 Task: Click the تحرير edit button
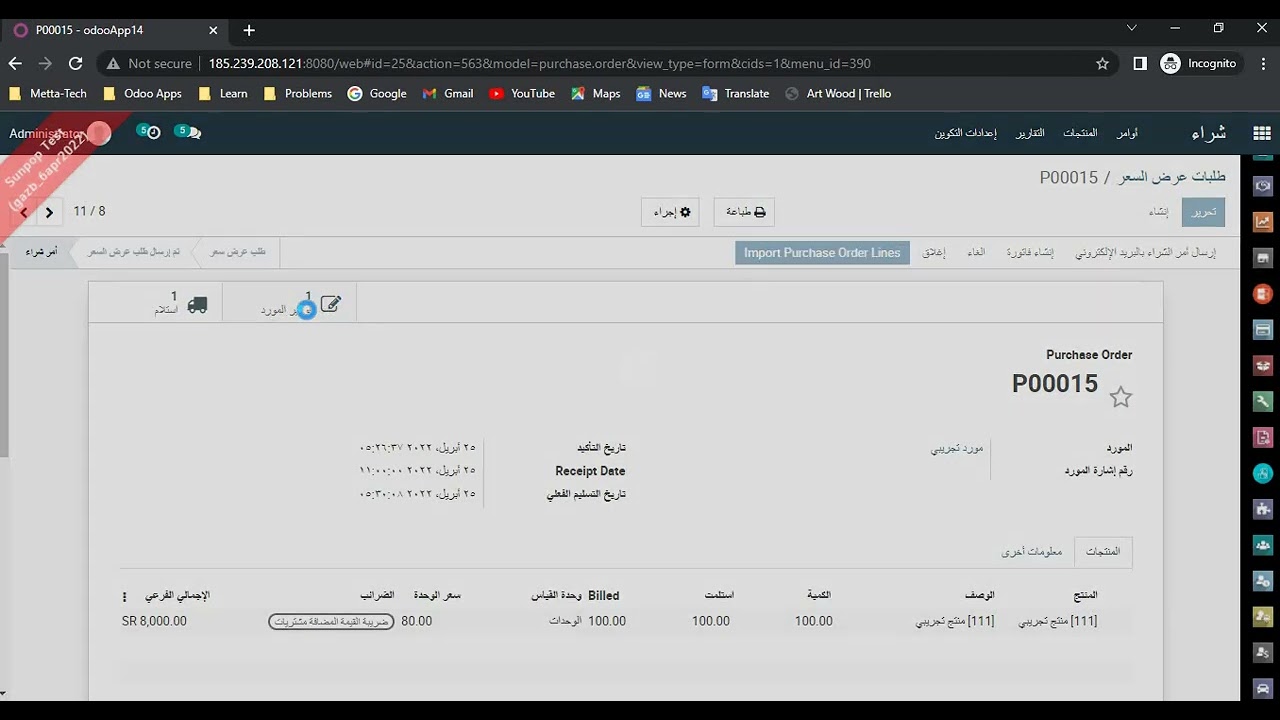[1203, 212]
